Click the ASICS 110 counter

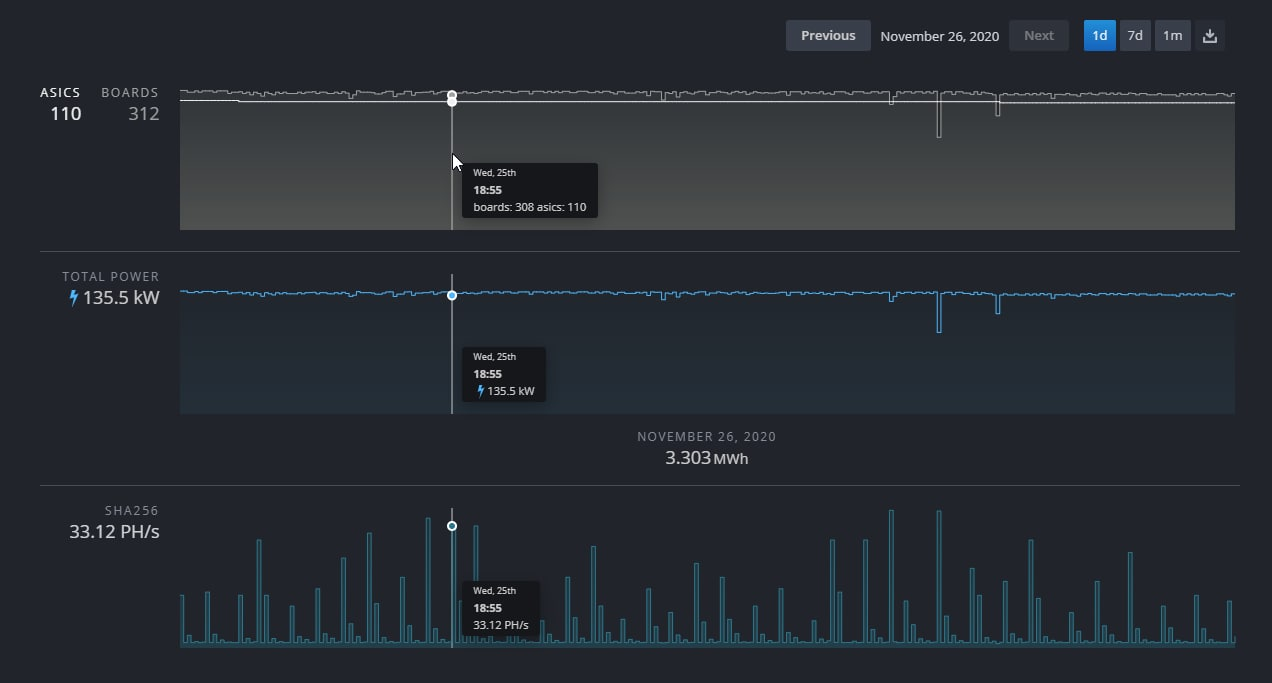(x=61, y=104)
